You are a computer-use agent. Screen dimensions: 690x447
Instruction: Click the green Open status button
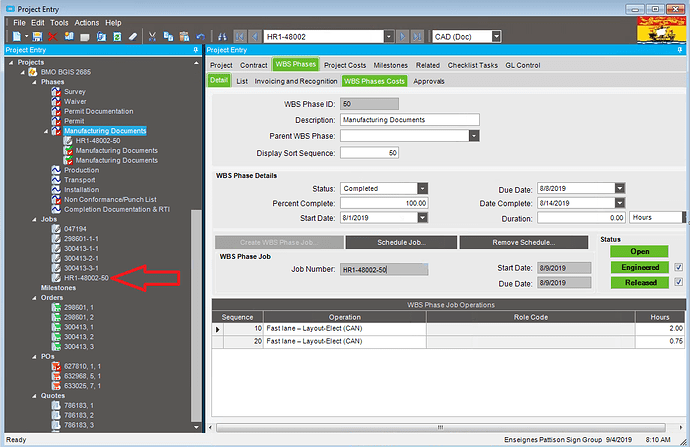[639, 251]
